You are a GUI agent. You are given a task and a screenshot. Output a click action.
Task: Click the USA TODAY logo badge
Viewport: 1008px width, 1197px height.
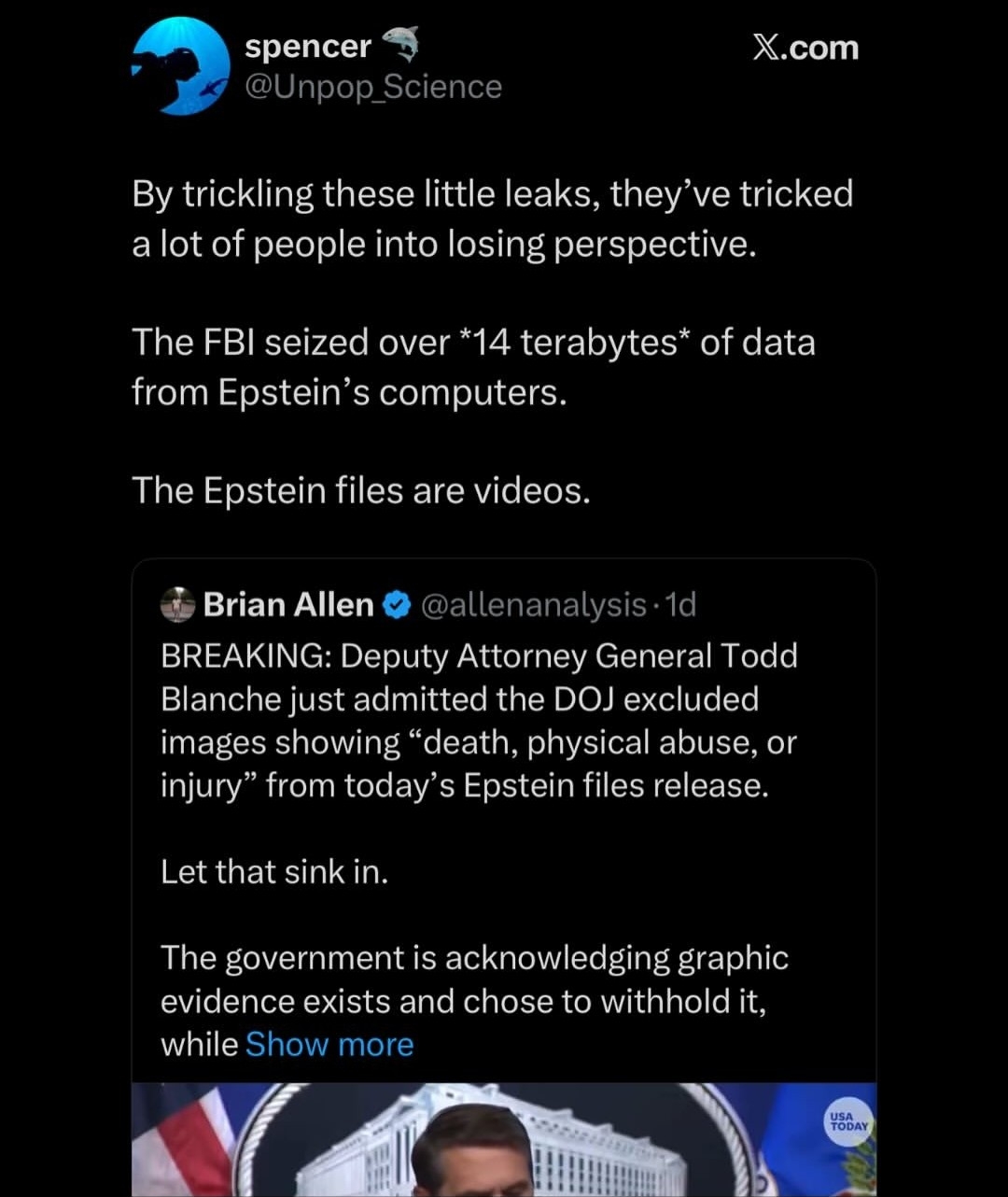click(848, 1120)
